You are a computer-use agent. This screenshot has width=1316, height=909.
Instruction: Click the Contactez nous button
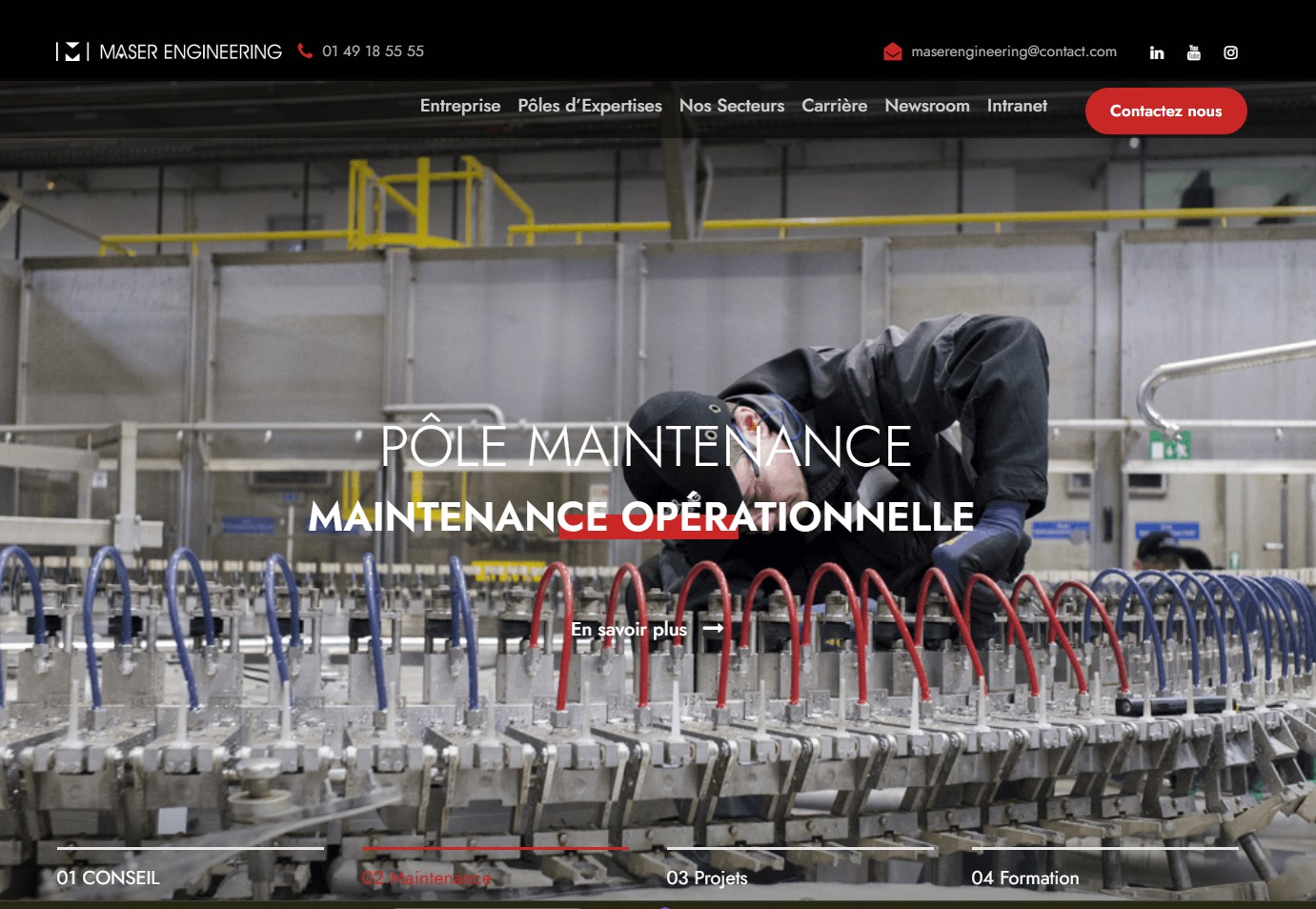point(1166,111)
